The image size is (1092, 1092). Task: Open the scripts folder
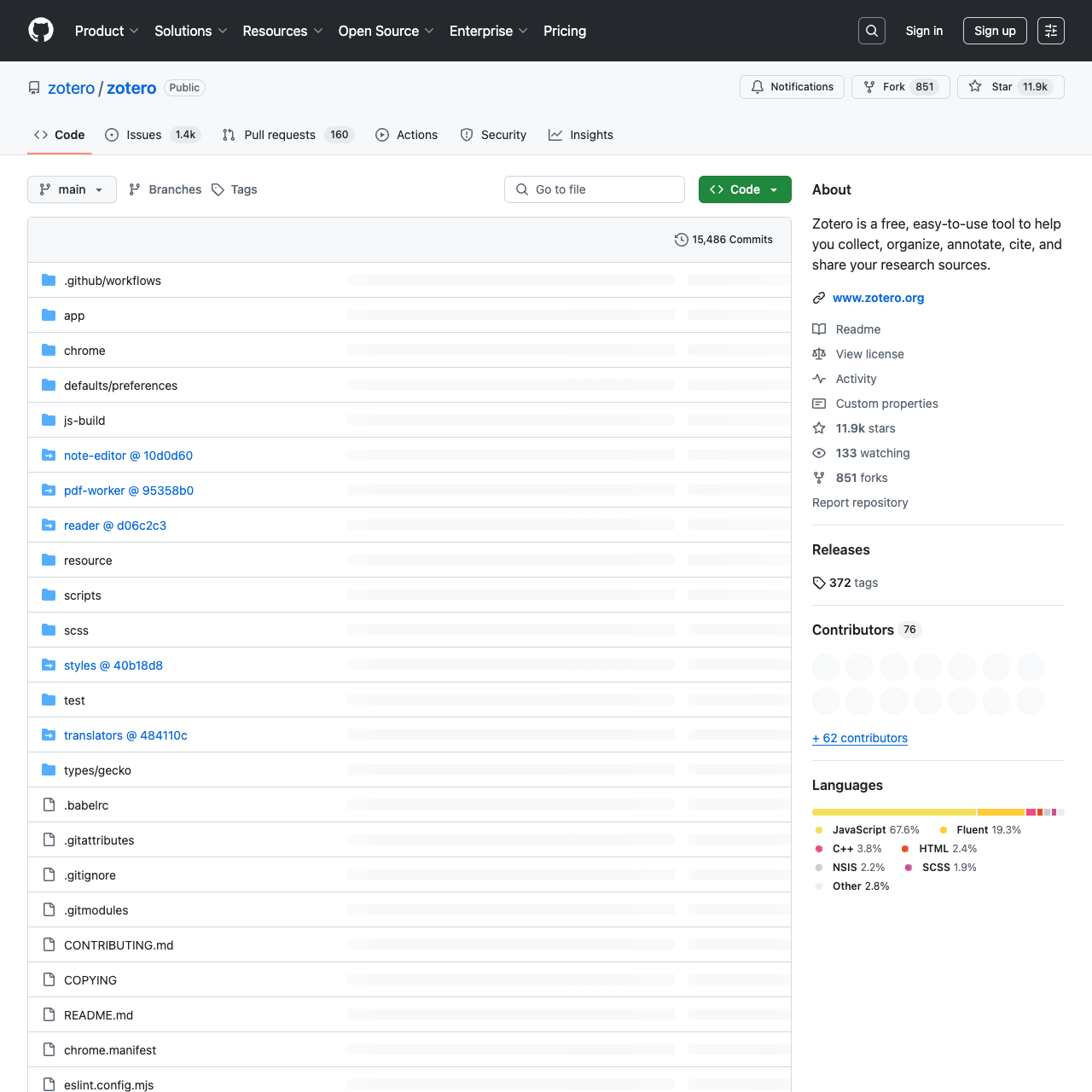83,595
